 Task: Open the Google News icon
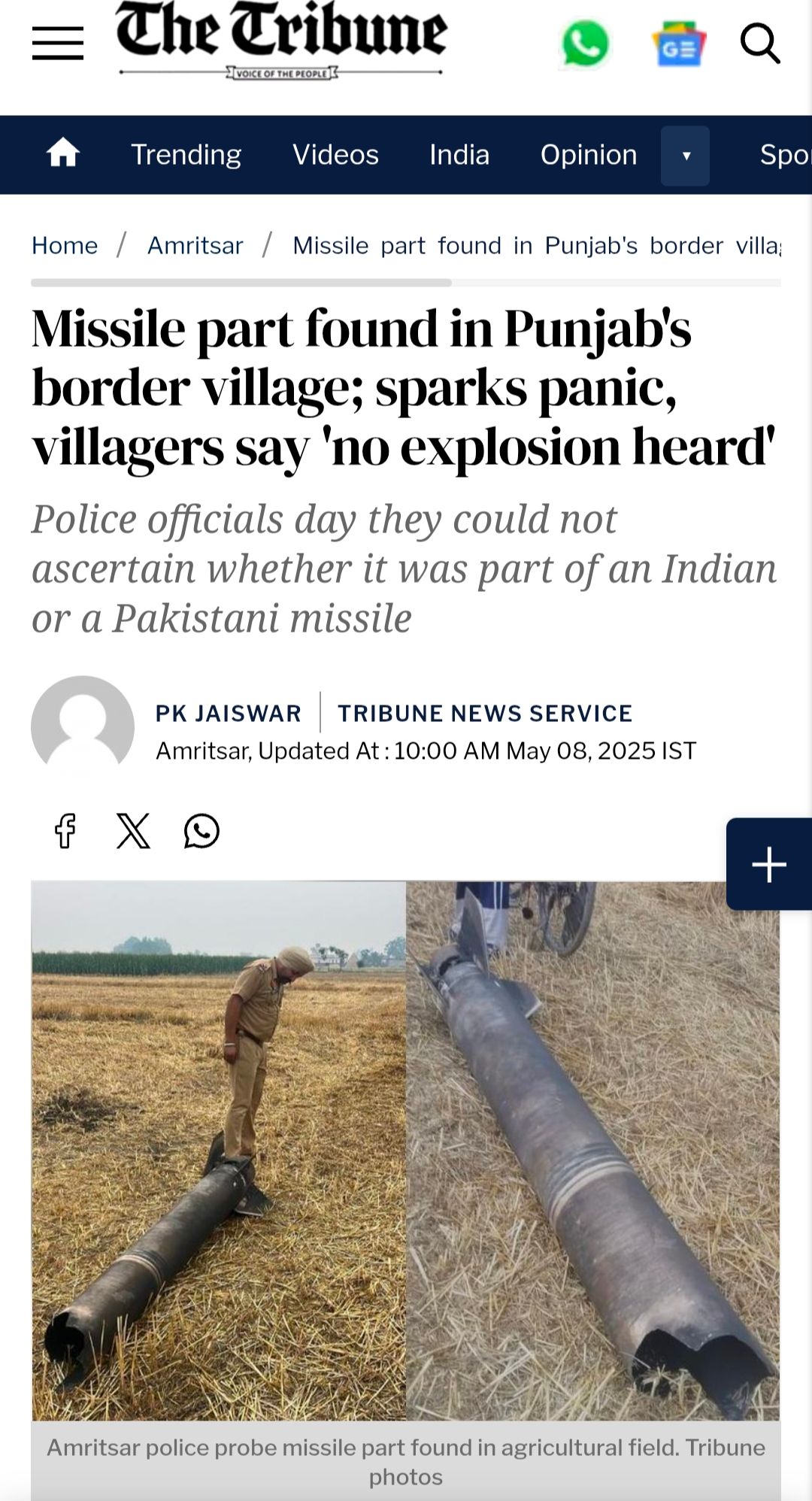[679, 44]
